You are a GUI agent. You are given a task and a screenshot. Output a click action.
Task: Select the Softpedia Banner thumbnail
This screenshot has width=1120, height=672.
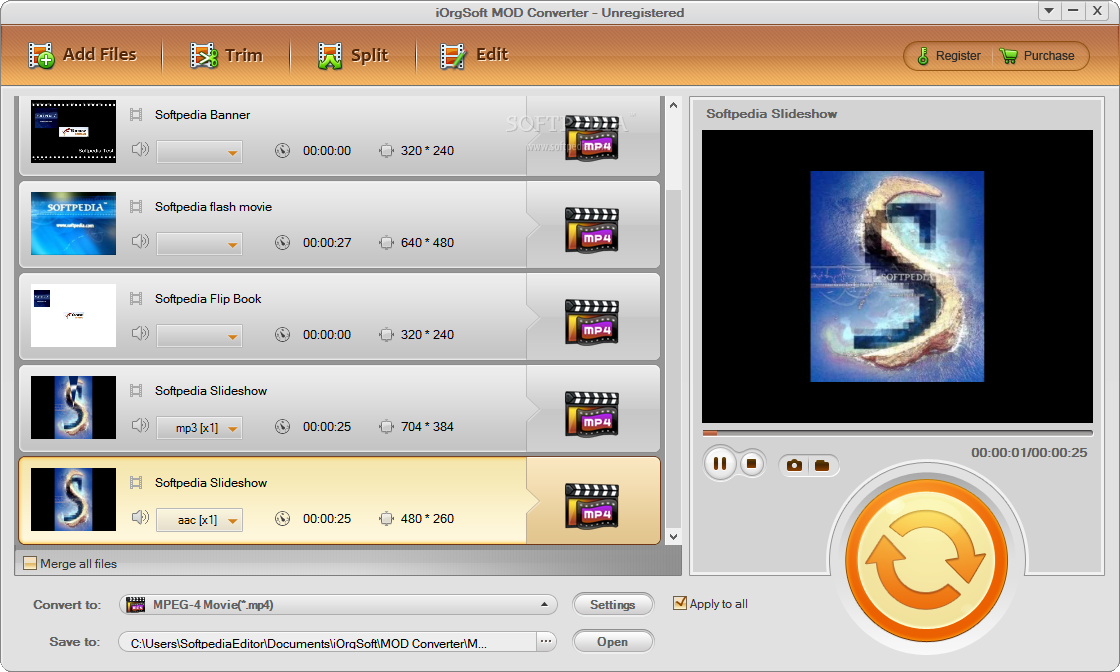click(x=74, y=131)
